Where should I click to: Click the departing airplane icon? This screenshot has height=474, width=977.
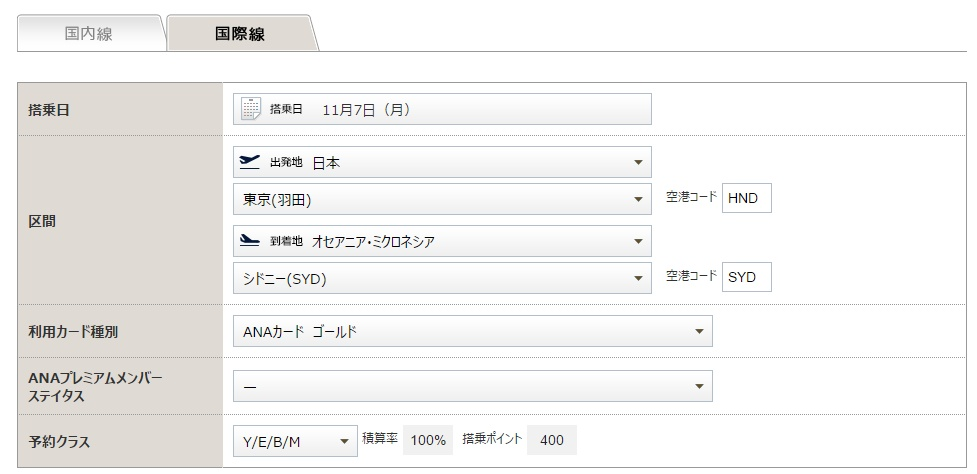pyautogui.click(x=250, y=162)
